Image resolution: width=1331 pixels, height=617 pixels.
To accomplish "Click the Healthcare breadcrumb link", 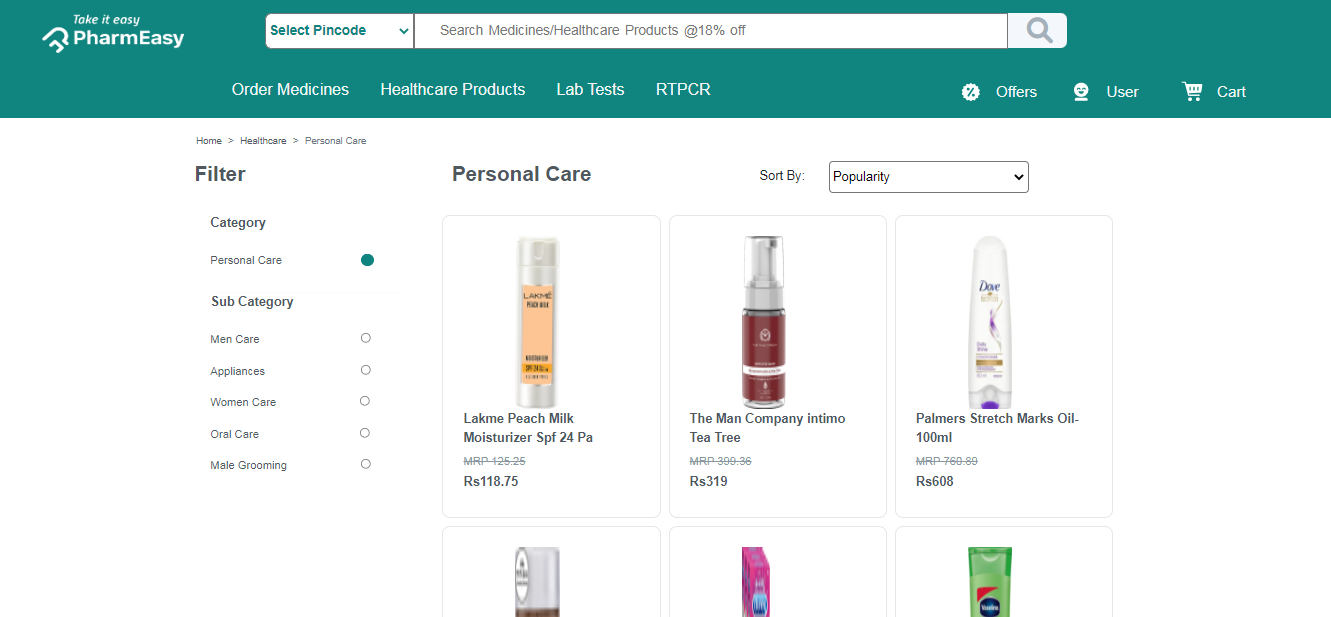I will pyautogui.click(x=263, y=141).
